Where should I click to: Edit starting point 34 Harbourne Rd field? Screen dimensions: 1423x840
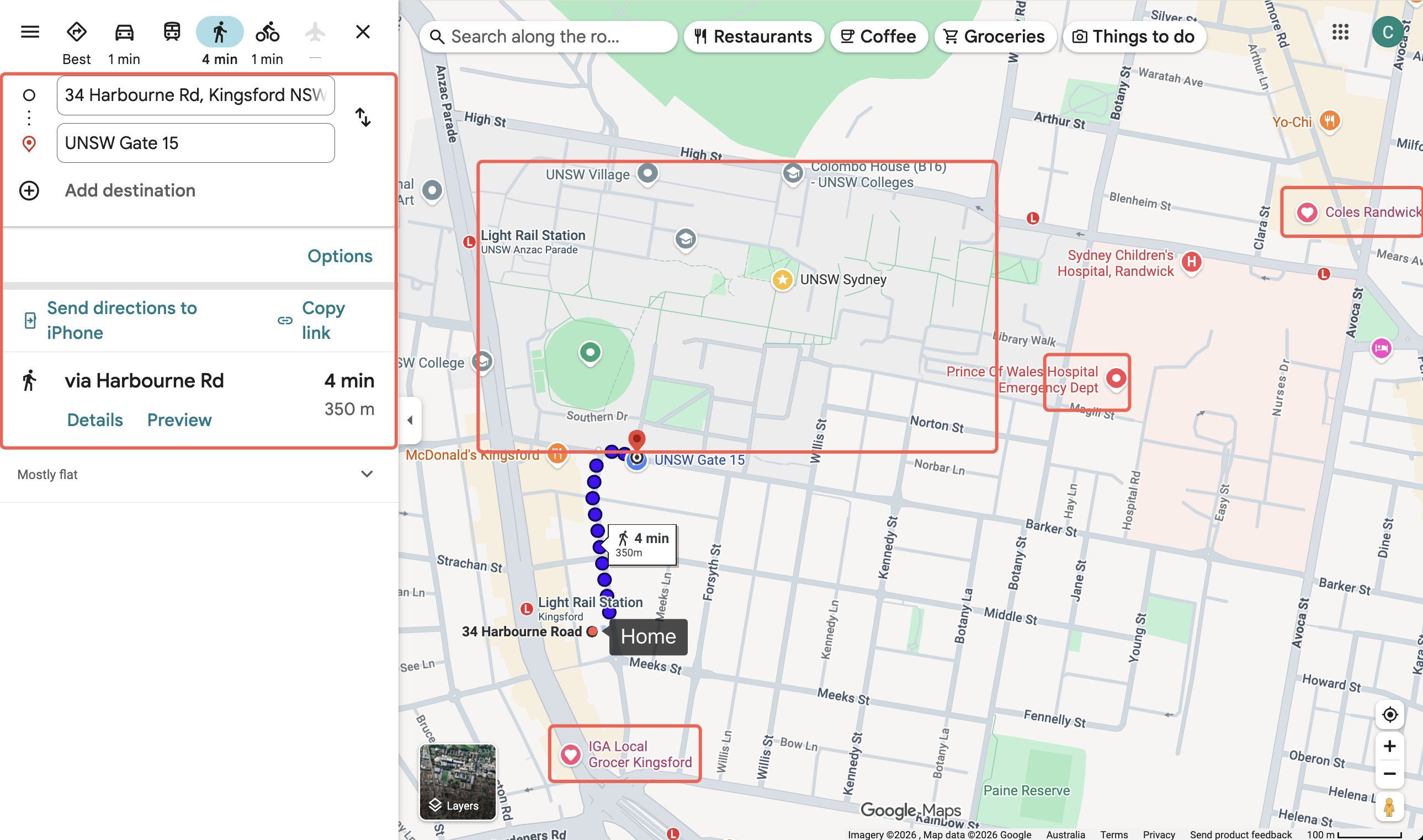pos(196,95)
